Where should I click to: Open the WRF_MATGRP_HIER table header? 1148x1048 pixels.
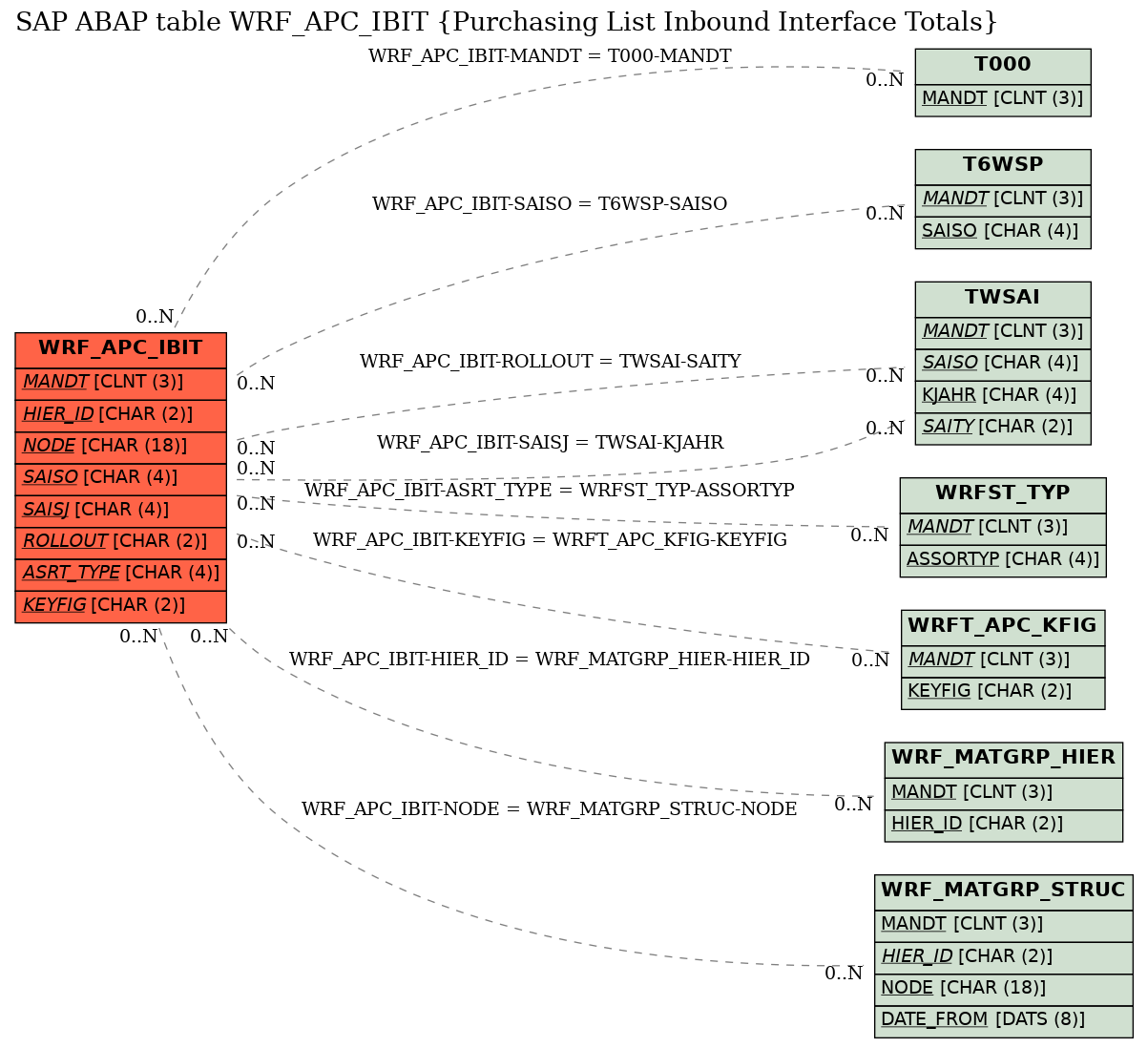pyautogui.click(x=1004, y=759)
